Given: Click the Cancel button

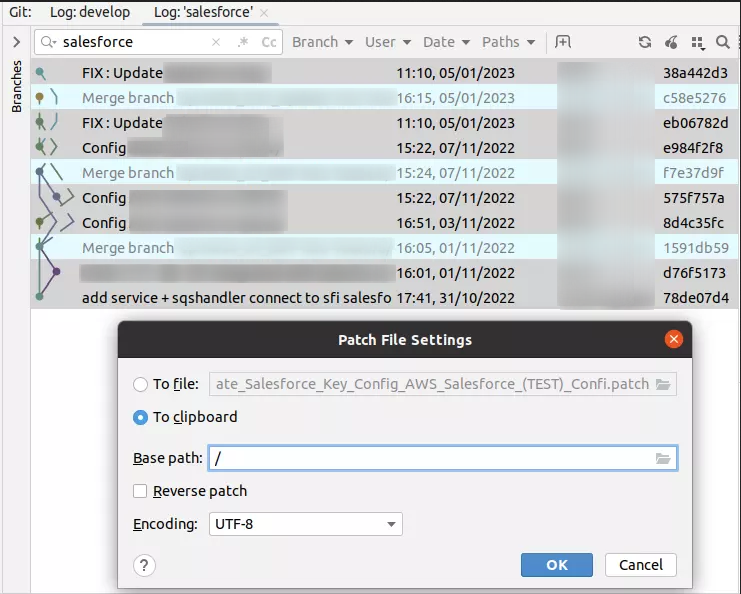Looking at the screenshot, I should (641, 565).
